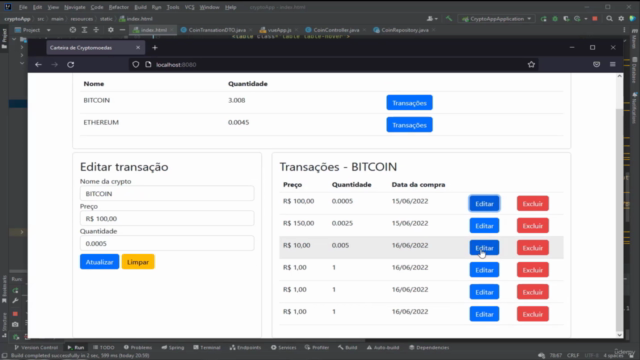Click Transações button for BITCOIN
The width and height of the screenshot is (640, 360).
pyautogui.click(x=409, y=103)
